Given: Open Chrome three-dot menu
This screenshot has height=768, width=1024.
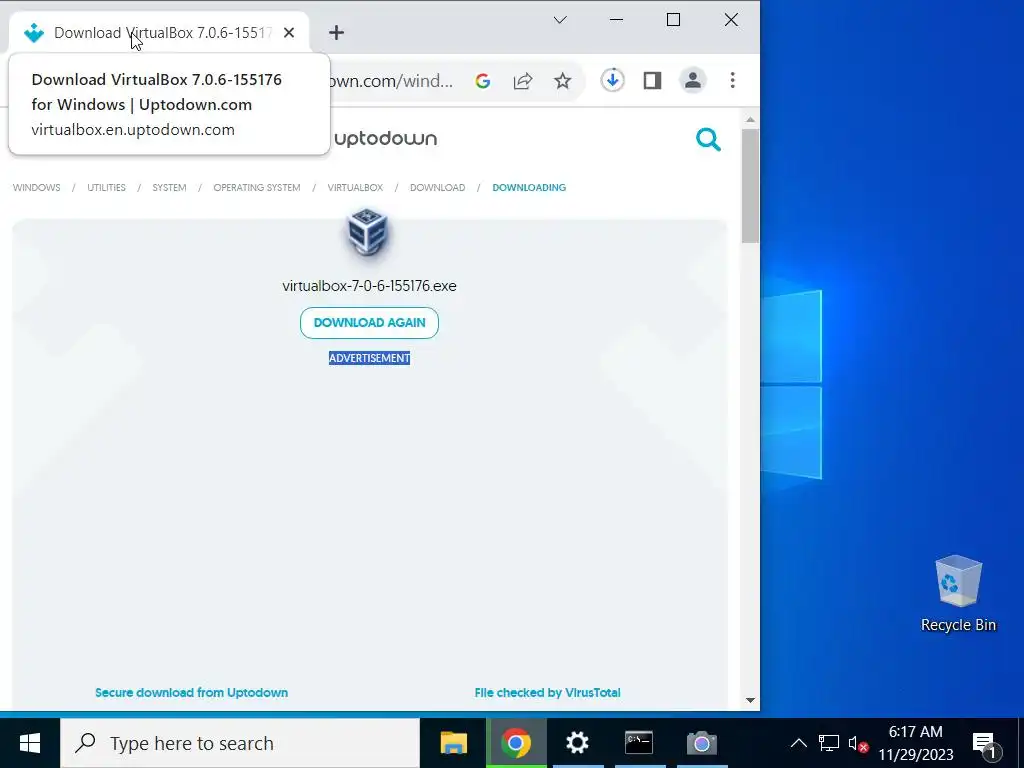Looking at the screenshot, I should (x=733, y=80).
